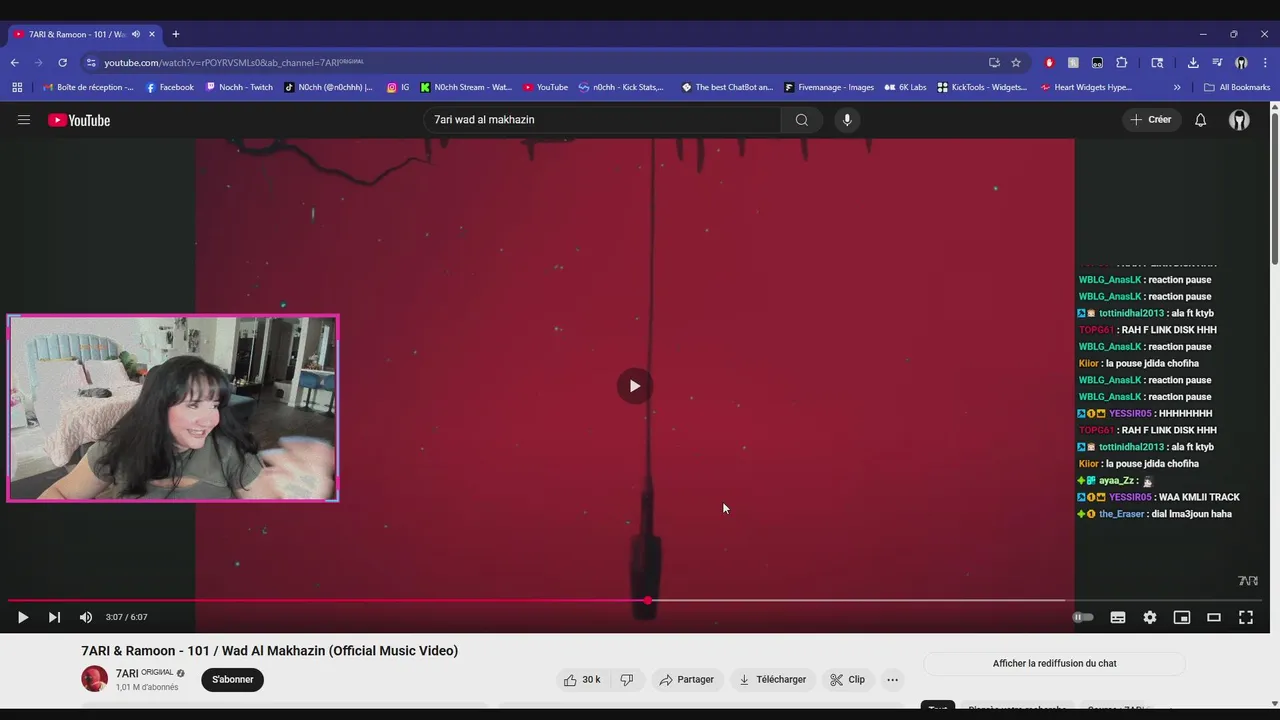The image size is (1280, 720).
Task: Subscribe with the S'abonner button
Action: coord(233,680)
